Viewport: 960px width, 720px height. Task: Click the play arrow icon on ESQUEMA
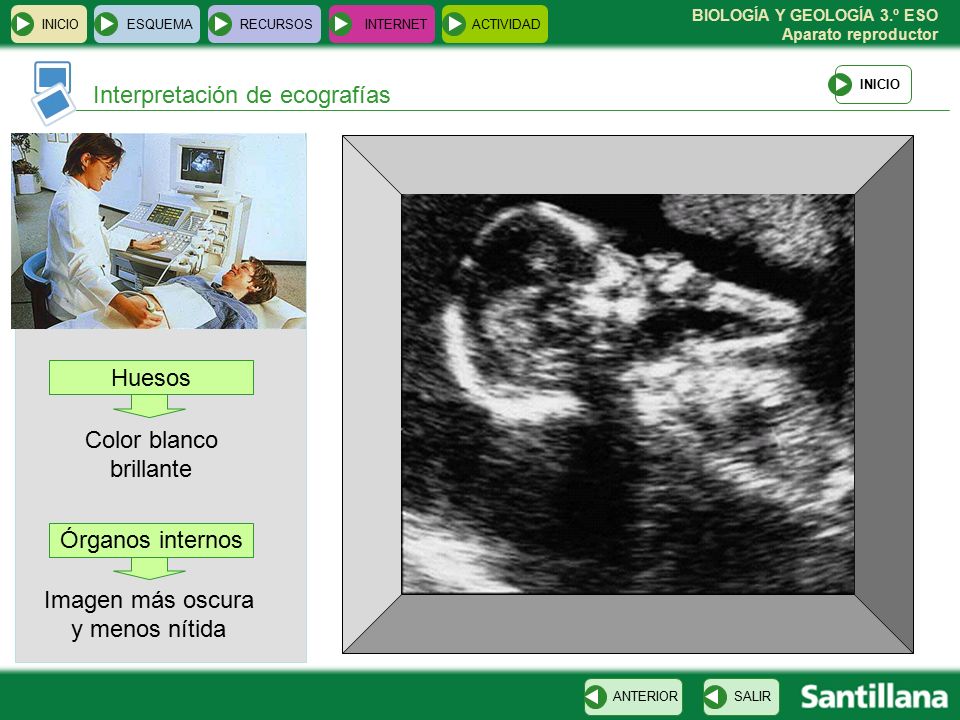pyautogui.click(x=107, y=24)
